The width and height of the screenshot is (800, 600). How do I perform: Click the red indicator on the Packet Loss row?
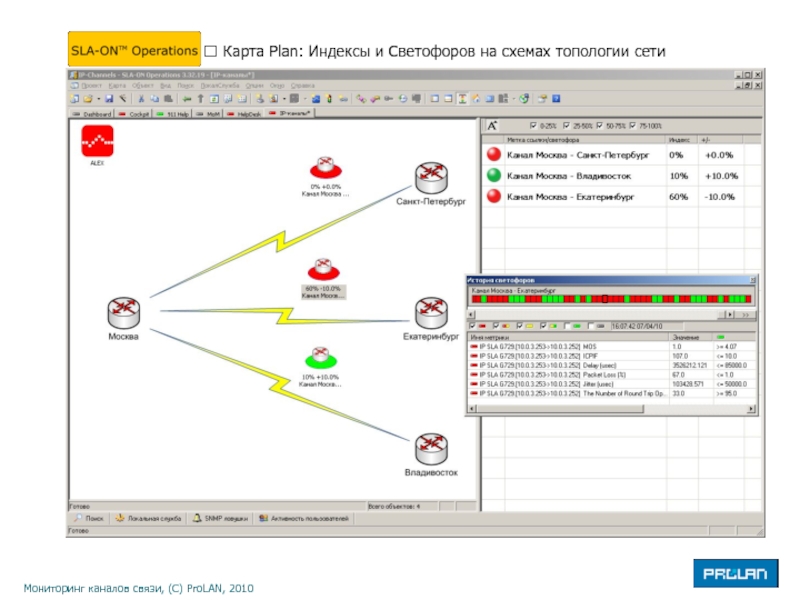tap(474, 374)
